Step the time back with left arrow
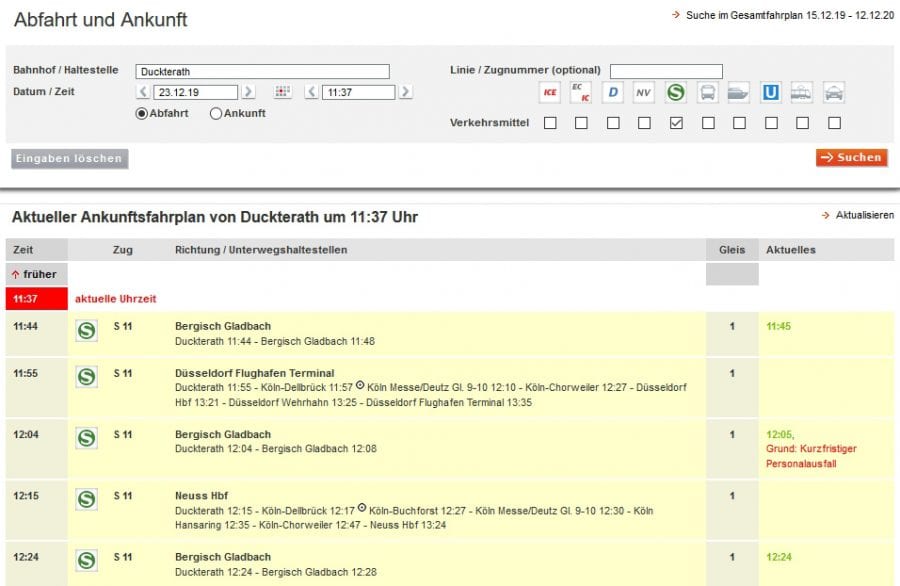This screenshot has width=900, height=586. (x=311, y=92)
